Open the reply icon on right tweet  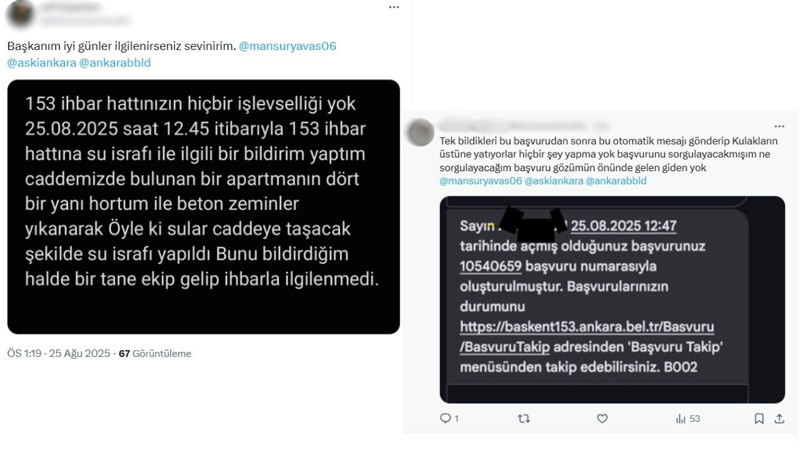click(x=445, y=418)
